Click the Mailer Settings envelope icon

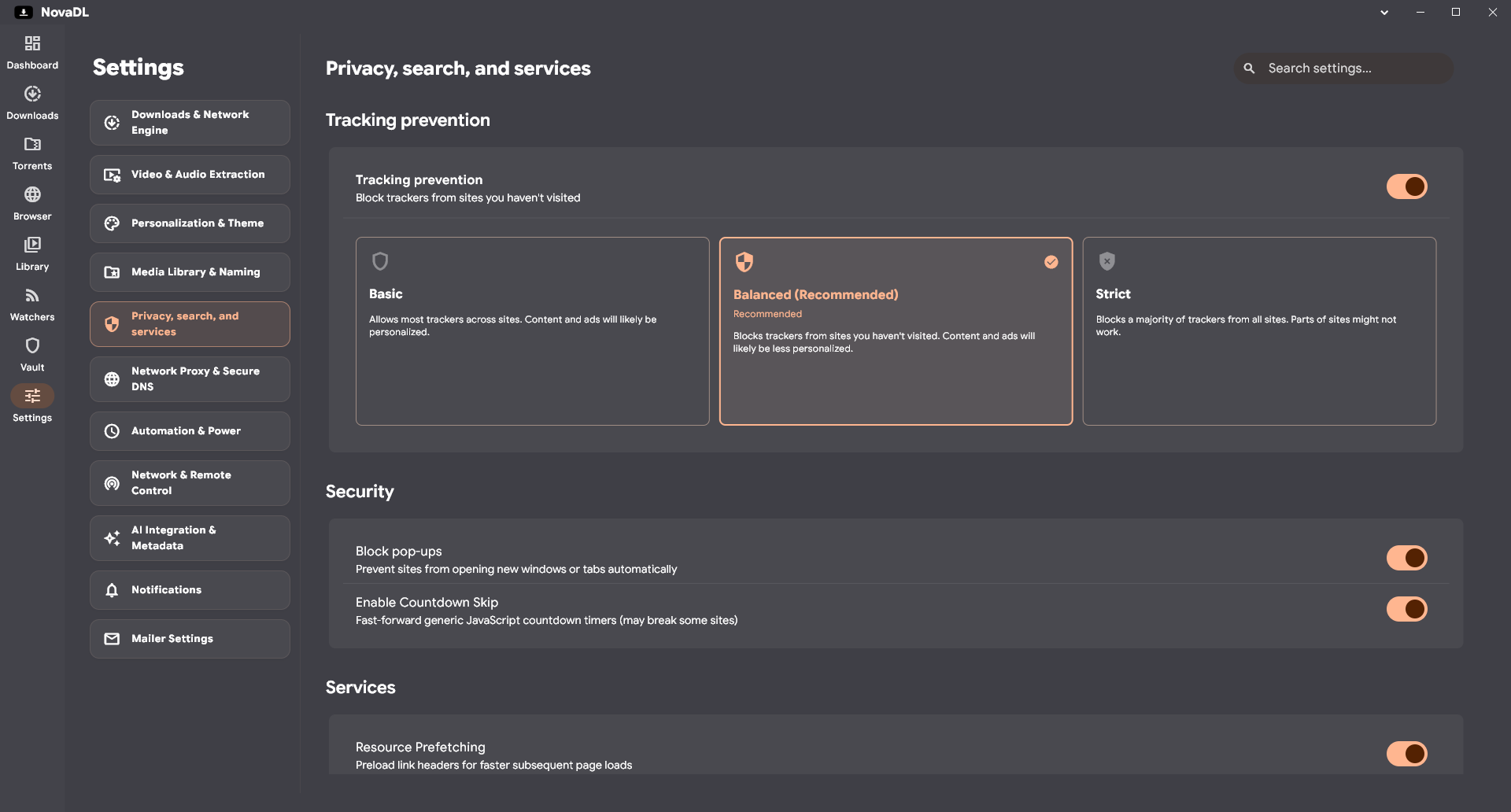click(112, 639)
